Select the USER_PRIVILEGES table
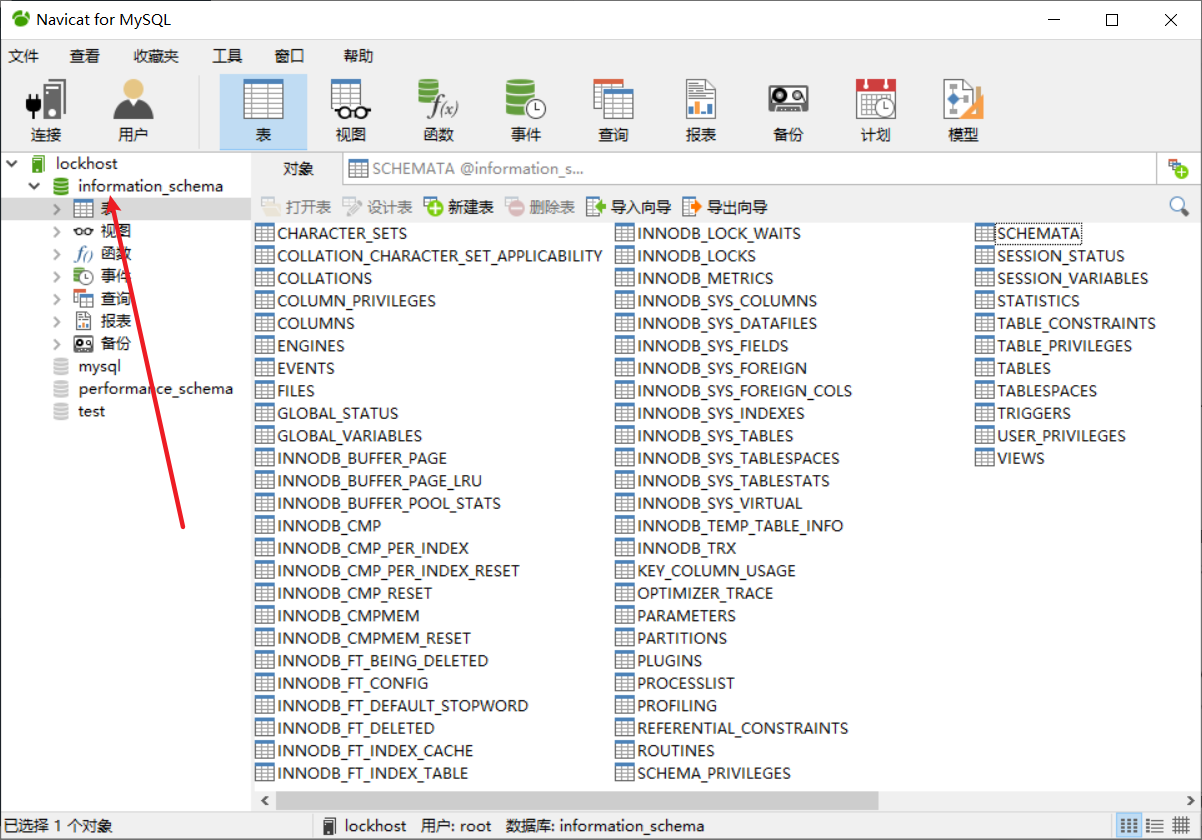Image resolution: width=1202 pixels, height=840 pixels. point(1061,436)
